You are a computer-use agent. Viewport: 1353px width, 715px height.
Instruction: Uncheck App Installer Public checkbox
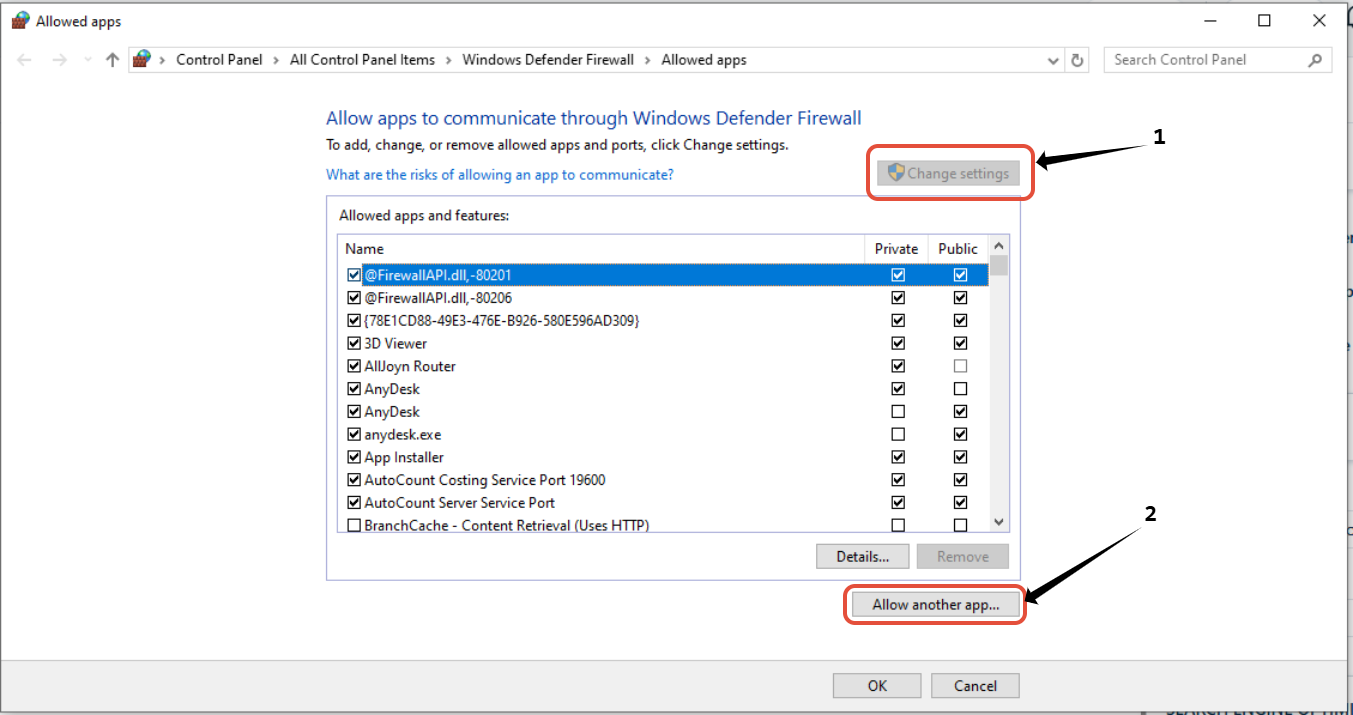tap(960, 457)
